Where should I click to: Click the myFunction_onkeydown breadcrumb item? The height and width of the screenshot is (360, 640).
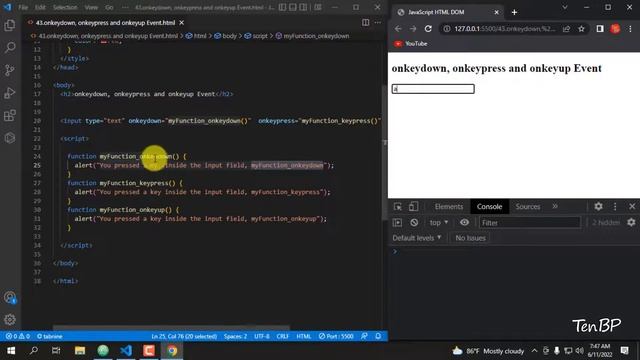313,36
